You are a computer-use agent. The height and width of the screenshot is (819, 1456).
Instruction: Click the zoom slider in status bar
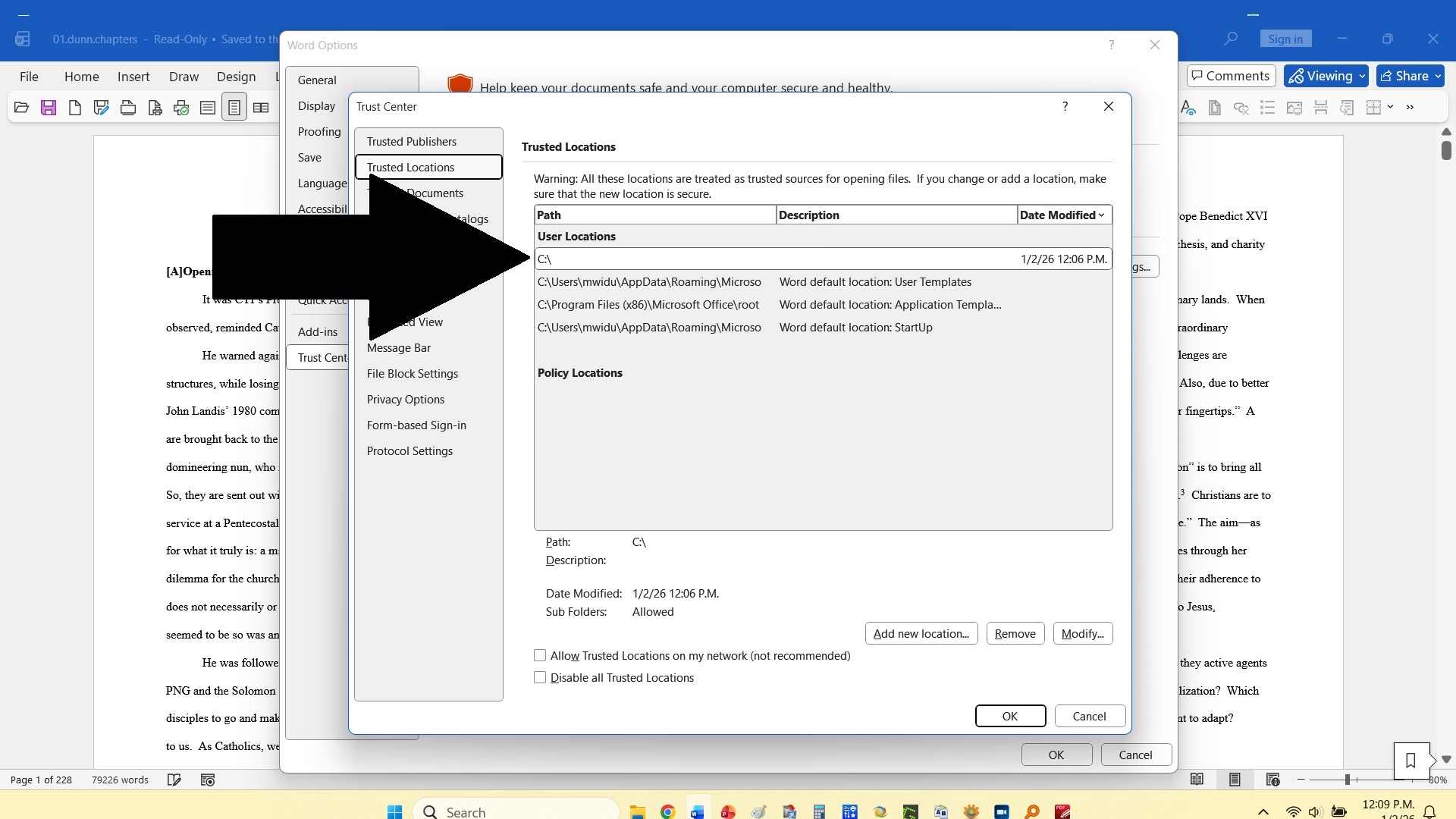click(1348, 780)
